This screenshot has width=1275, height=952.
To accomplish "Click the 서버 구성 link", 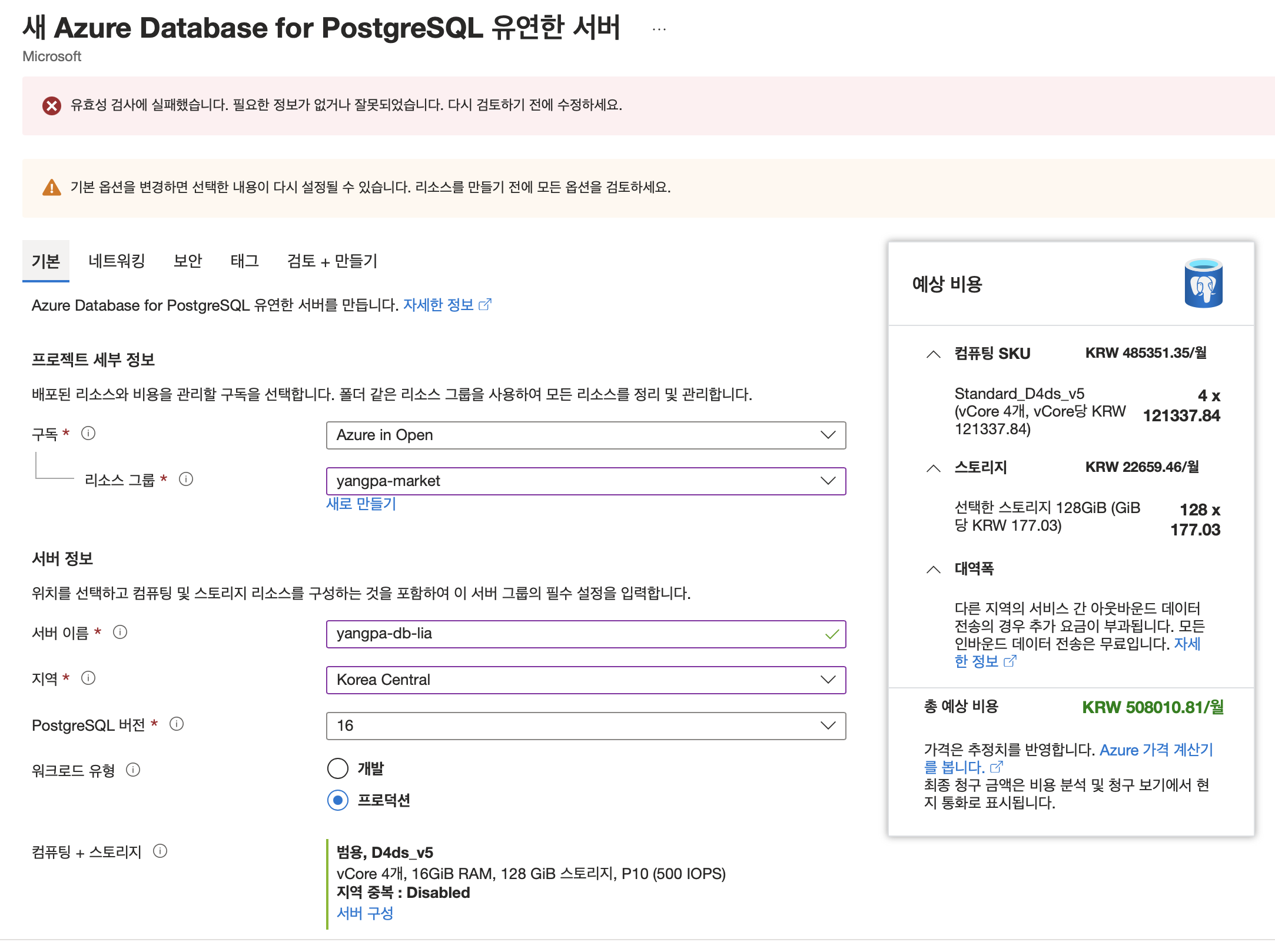I will [x=365, y=913].
